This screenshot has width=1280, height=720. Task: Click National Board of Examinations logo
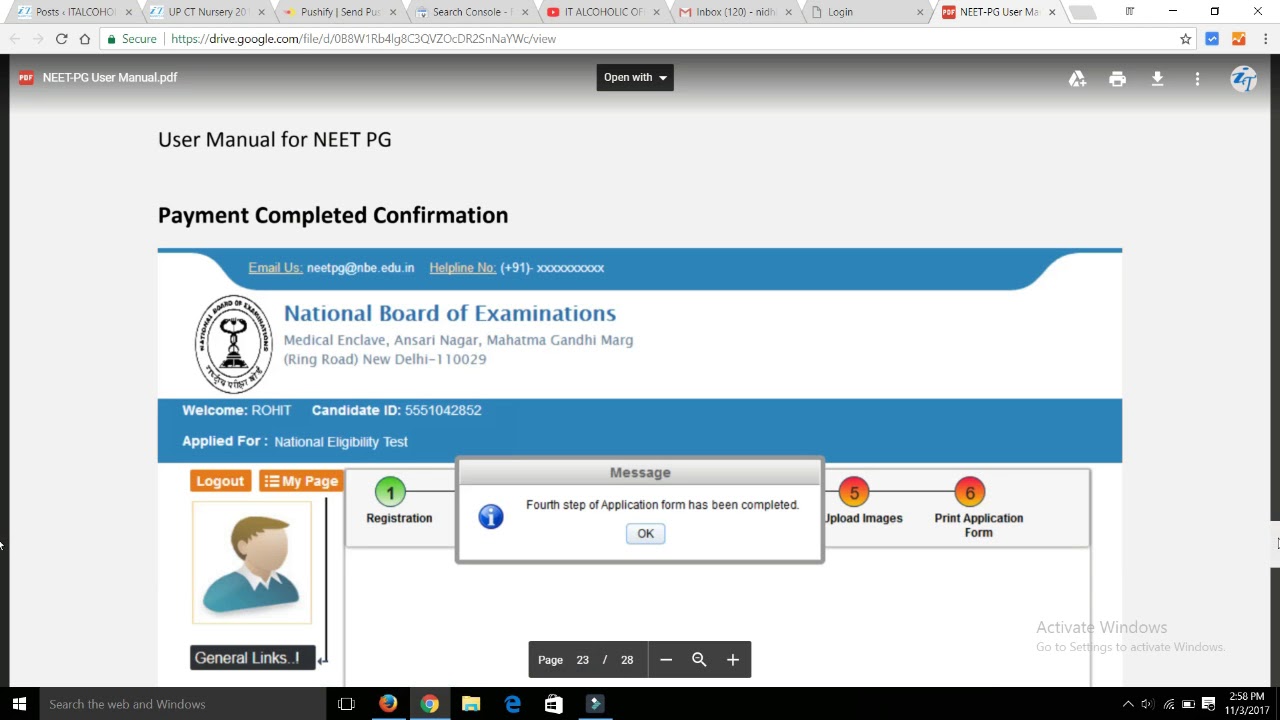pos(233,344)
